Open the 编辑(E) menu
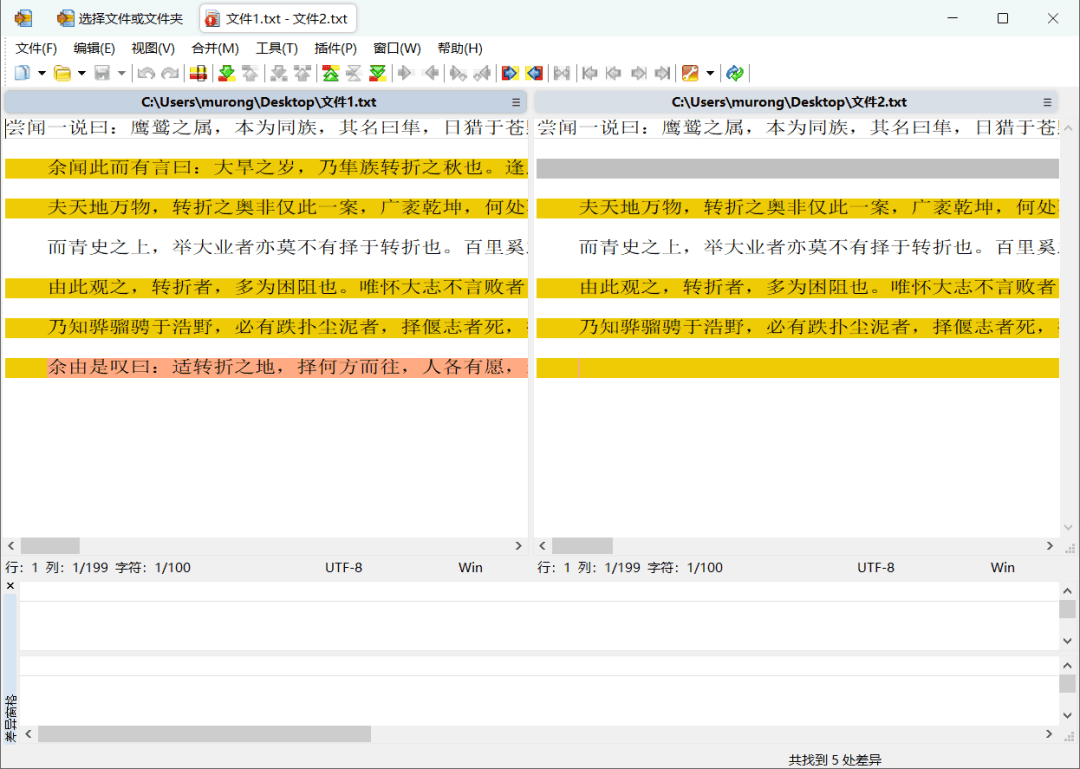 pos(94,48)
